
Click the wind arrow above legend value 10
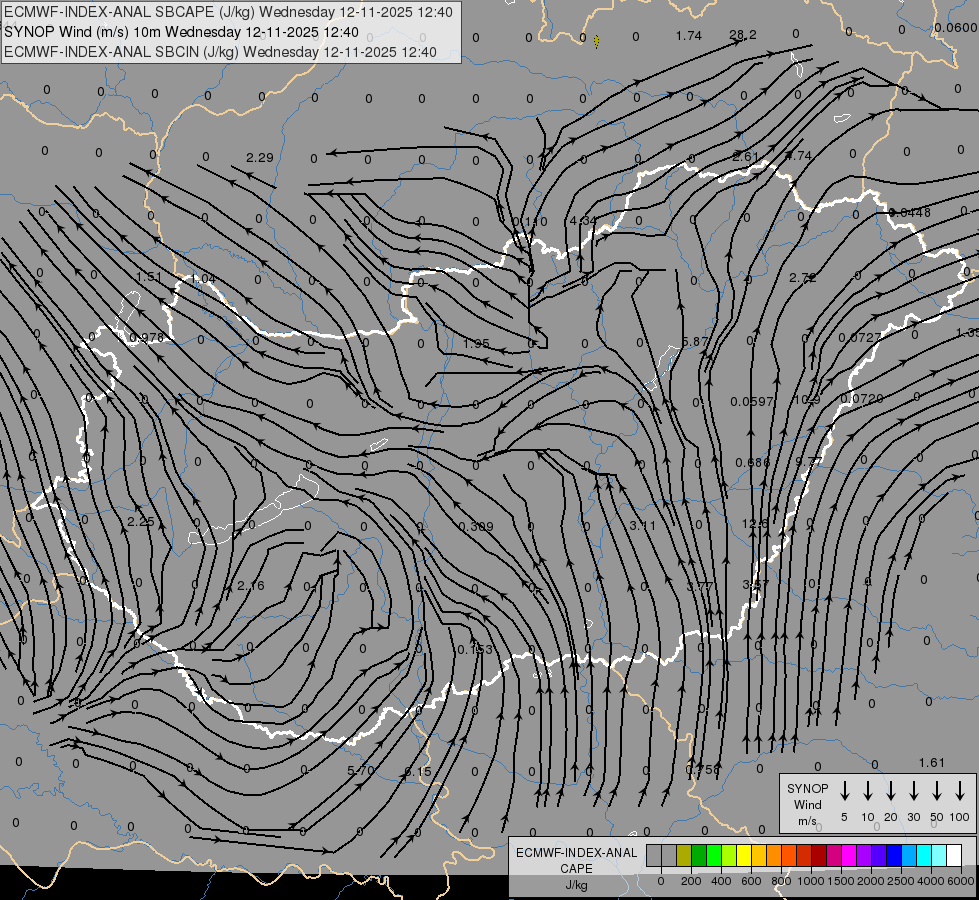868,791
